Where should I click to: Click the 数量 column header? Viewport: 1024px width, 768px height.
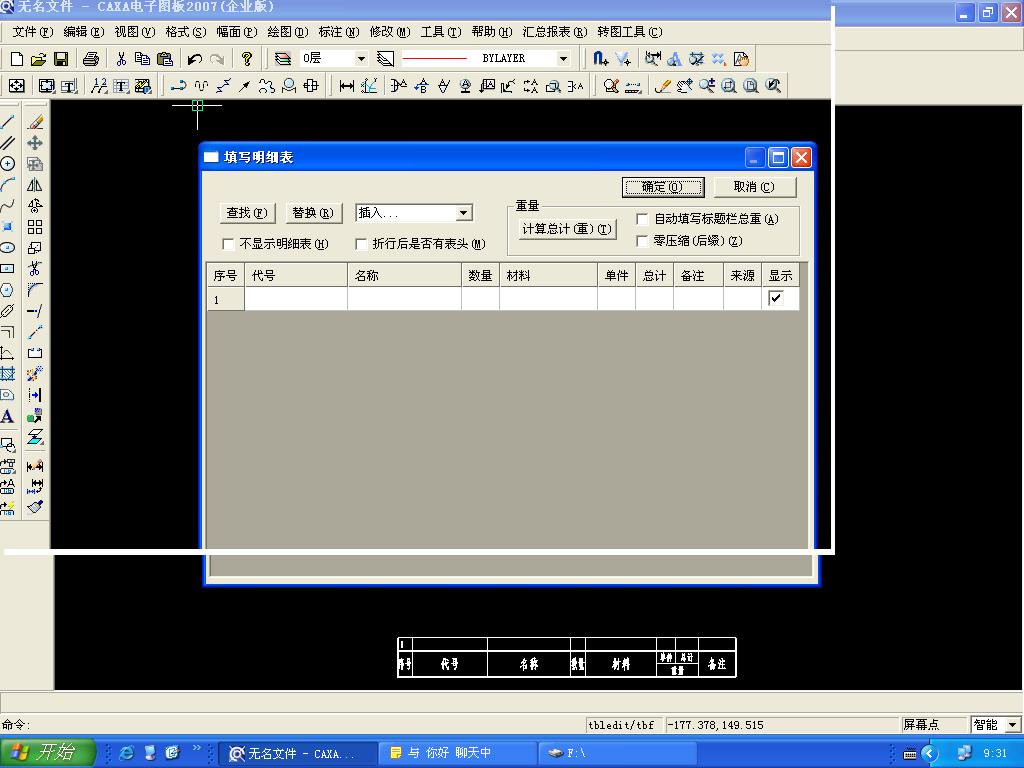[480, 276]
